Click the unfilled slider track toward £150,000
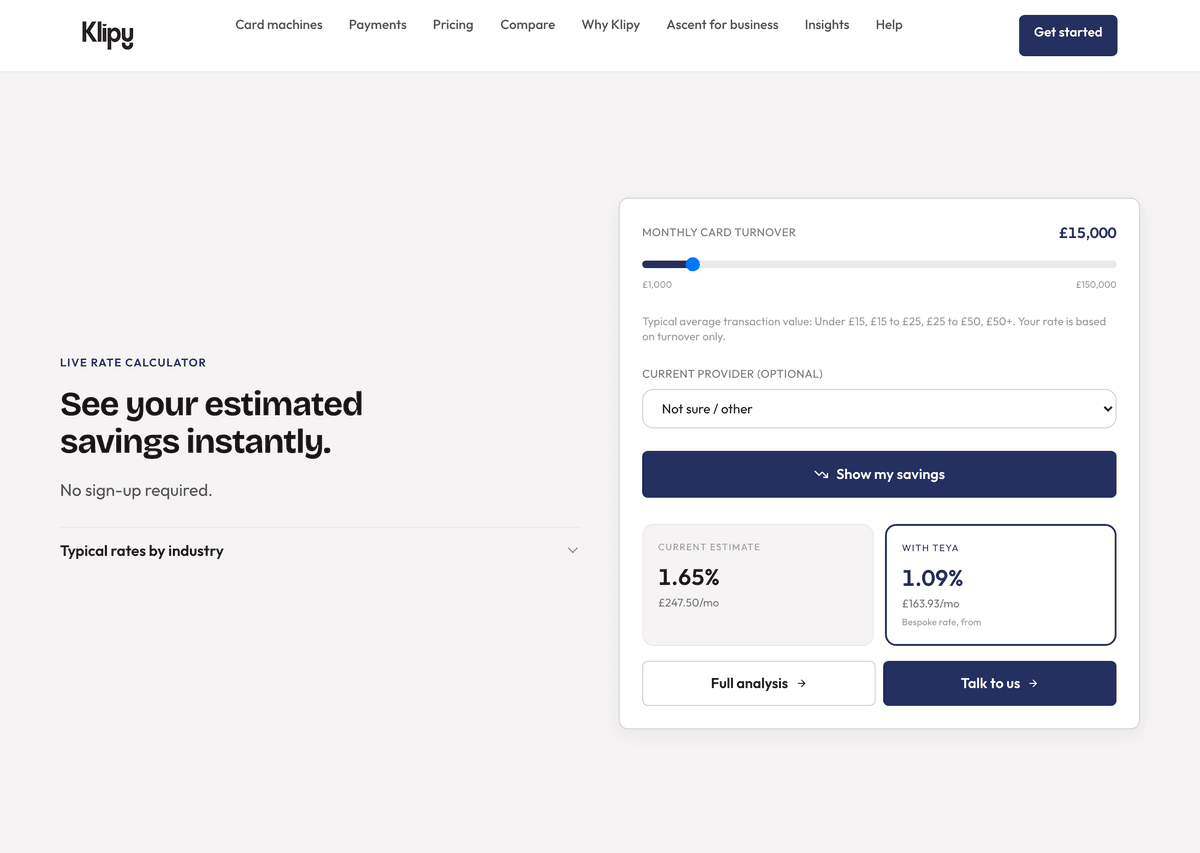This screenshot has height=853, width=1200. click(x=908, y=265)
